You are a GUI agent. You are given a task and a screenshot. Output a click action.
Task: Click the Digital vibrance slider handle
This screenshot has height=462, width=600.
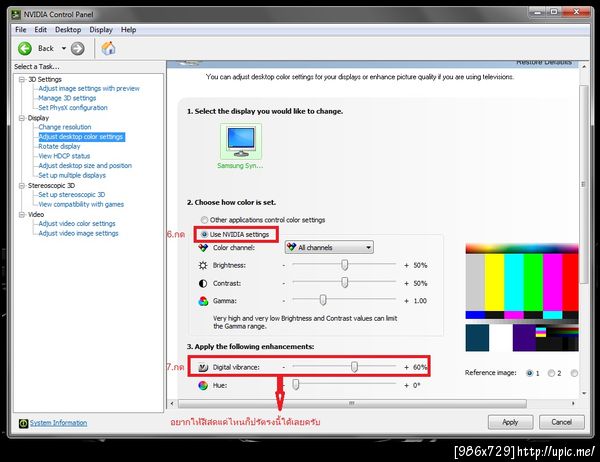(354, 367)
